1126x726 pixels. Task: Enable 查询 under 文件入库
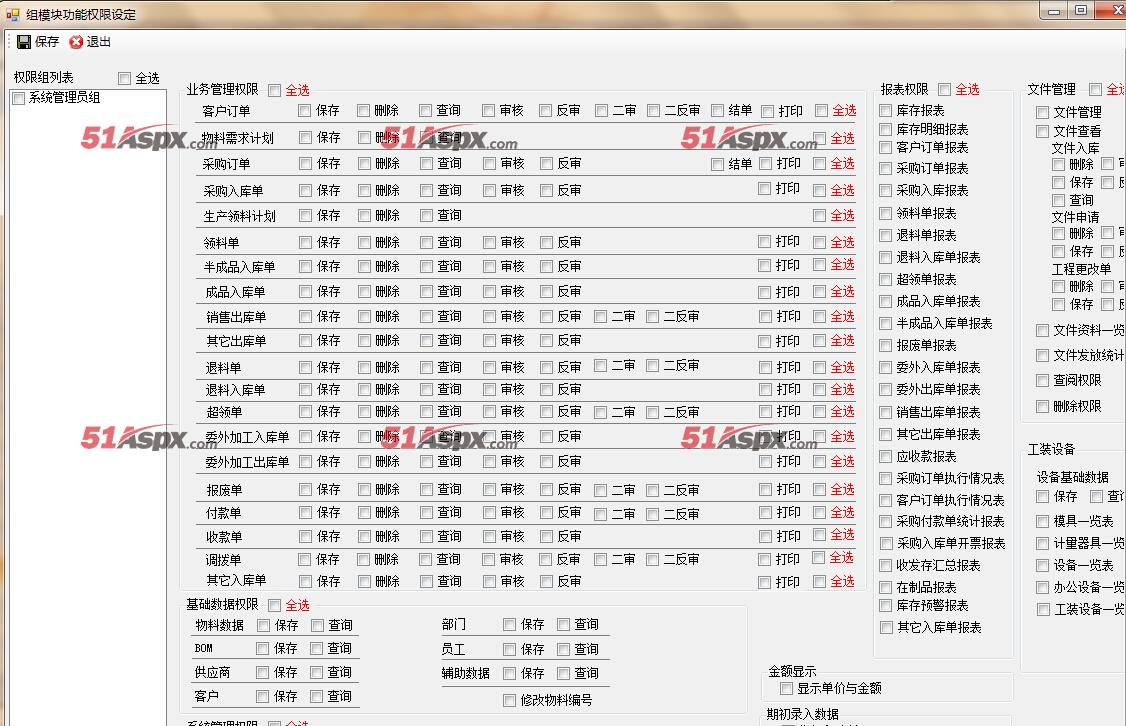pyautogui.click(x=1058, y=200)
